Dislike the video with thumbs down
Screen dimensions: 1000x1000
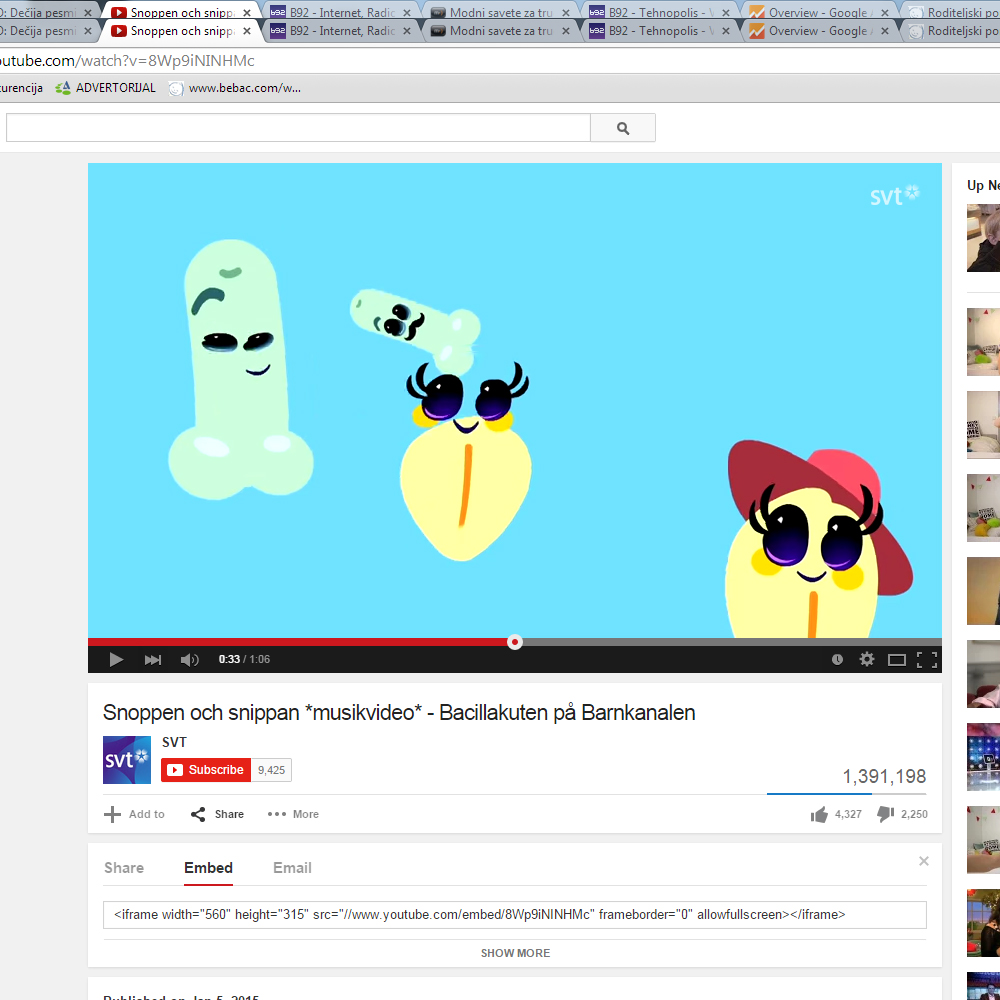(x=885, y=814)
